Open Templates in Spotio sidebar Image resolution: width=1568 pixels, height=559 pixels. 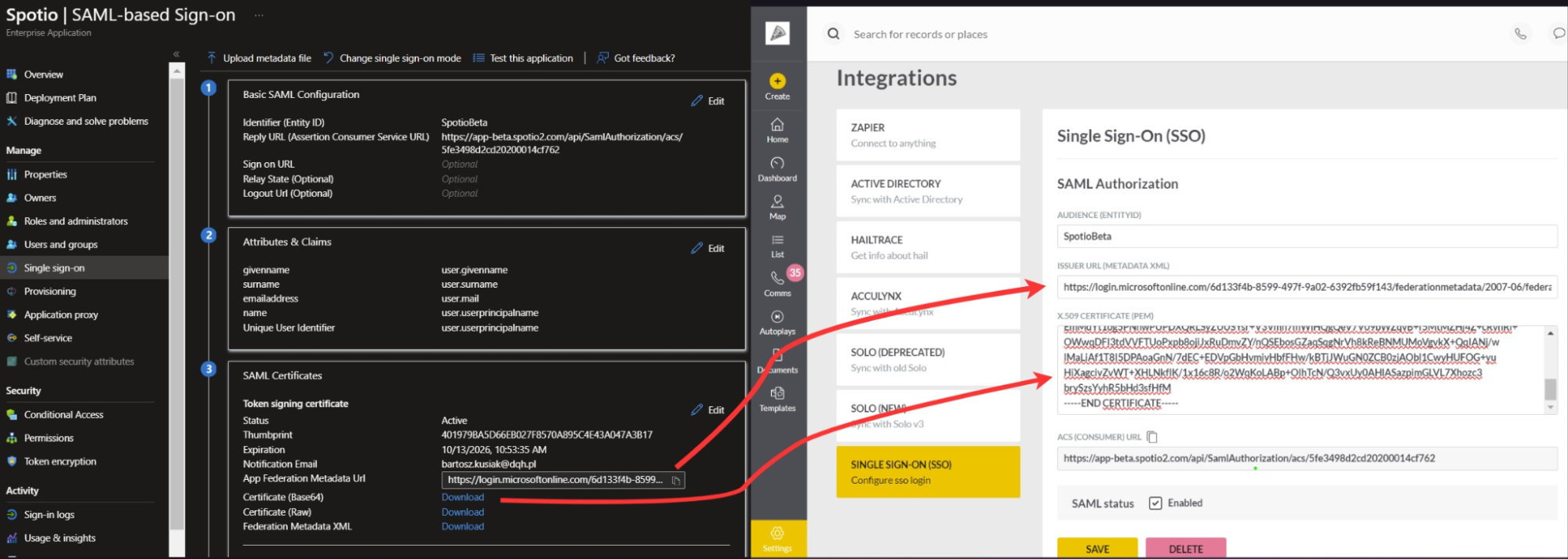(x=777, y=399)
